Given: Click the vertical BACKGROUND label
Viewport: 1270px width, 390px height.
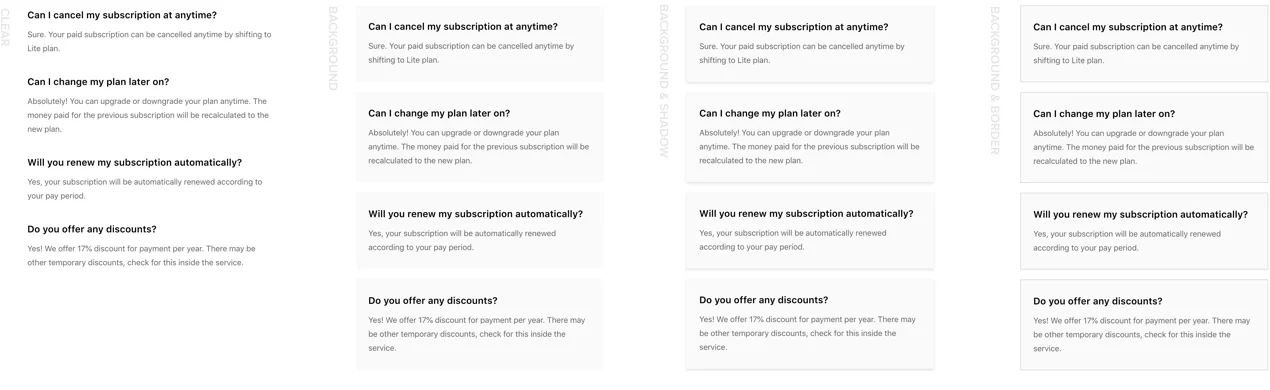Looking at the screenshot, I should 333,49.
